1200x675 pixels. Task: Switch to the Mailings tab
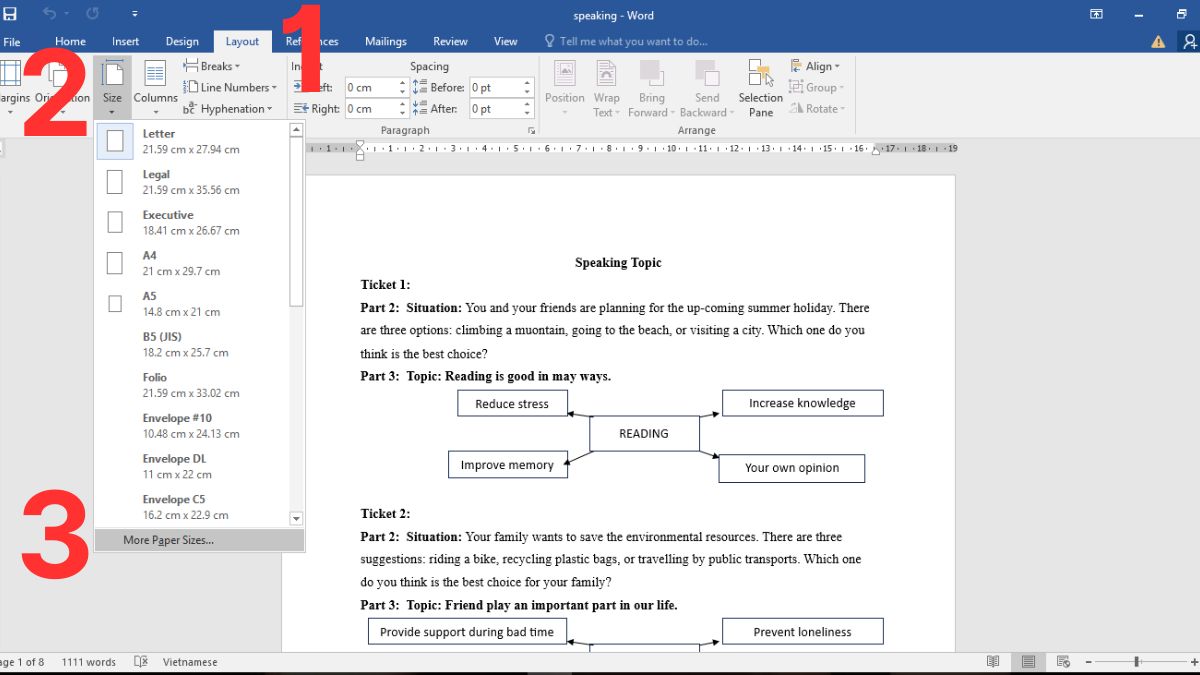coord(386,42)
